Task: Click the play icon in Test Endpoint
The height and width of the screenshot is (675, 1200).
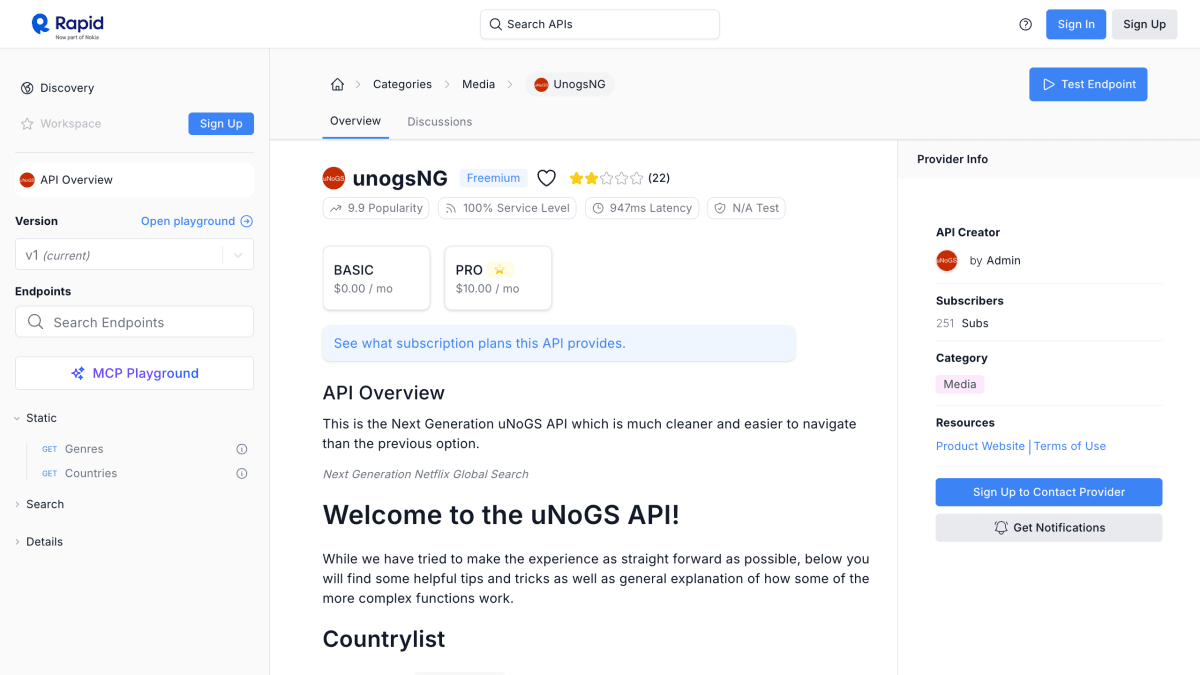Action: coord(1048,84)
